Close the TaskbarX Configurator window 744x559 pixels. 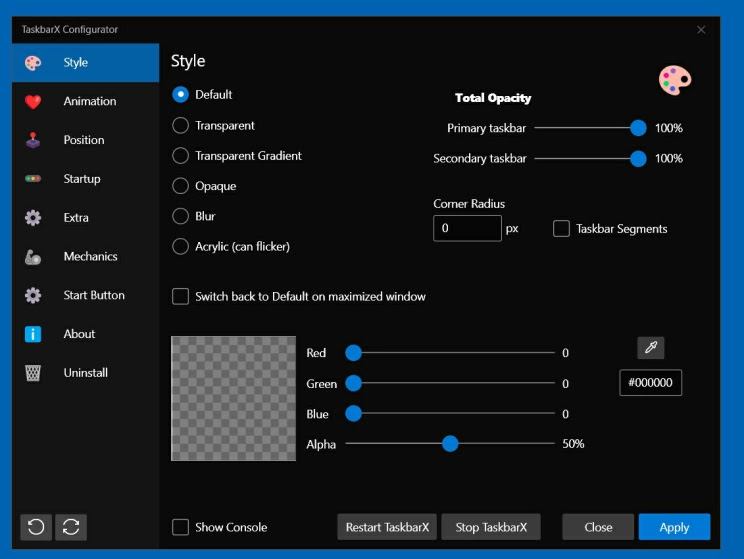coord(701,30)
